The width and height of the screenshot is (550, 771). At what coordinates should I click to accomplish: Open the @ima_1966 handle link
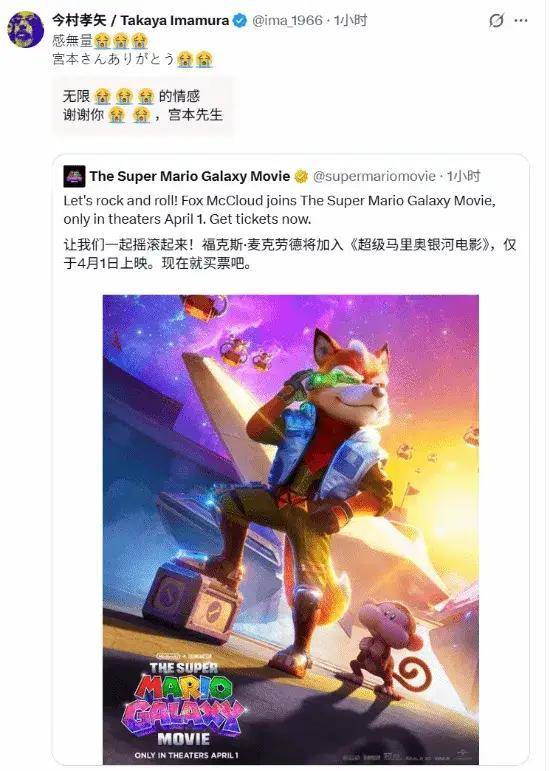[288, 21]
